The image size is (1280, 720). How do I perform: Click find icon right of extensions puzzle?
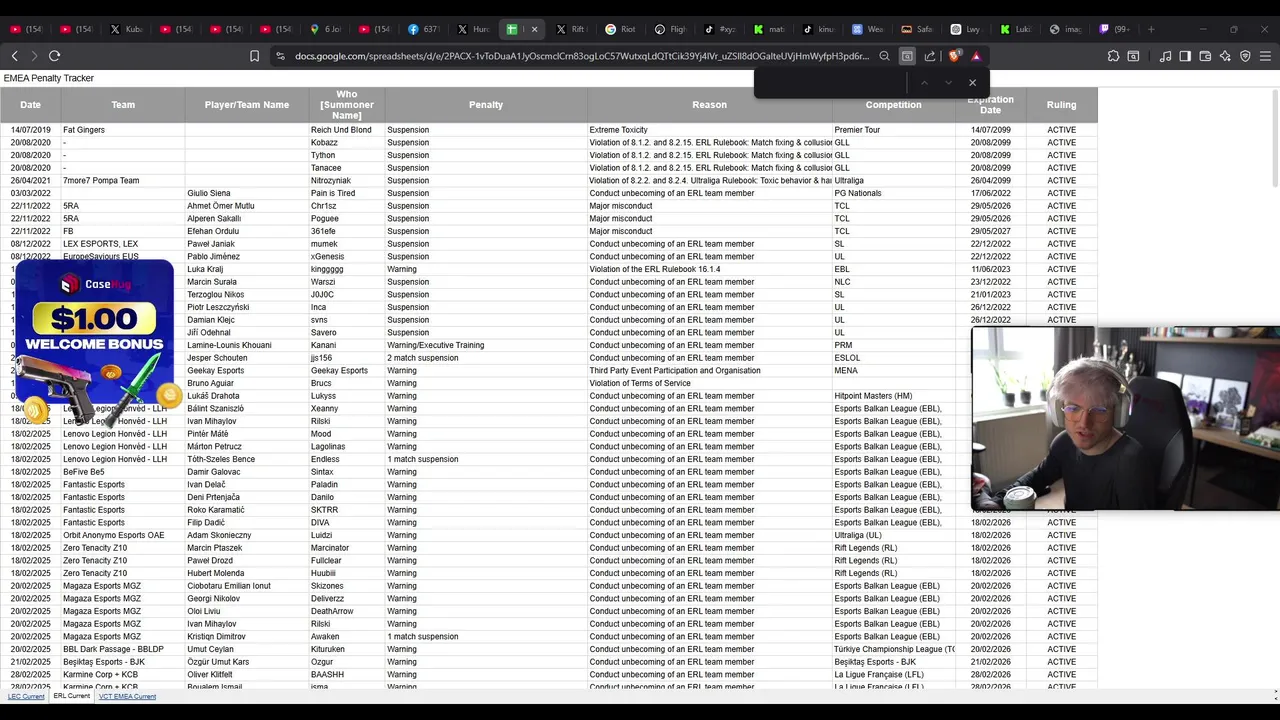tap(1133, 56)
